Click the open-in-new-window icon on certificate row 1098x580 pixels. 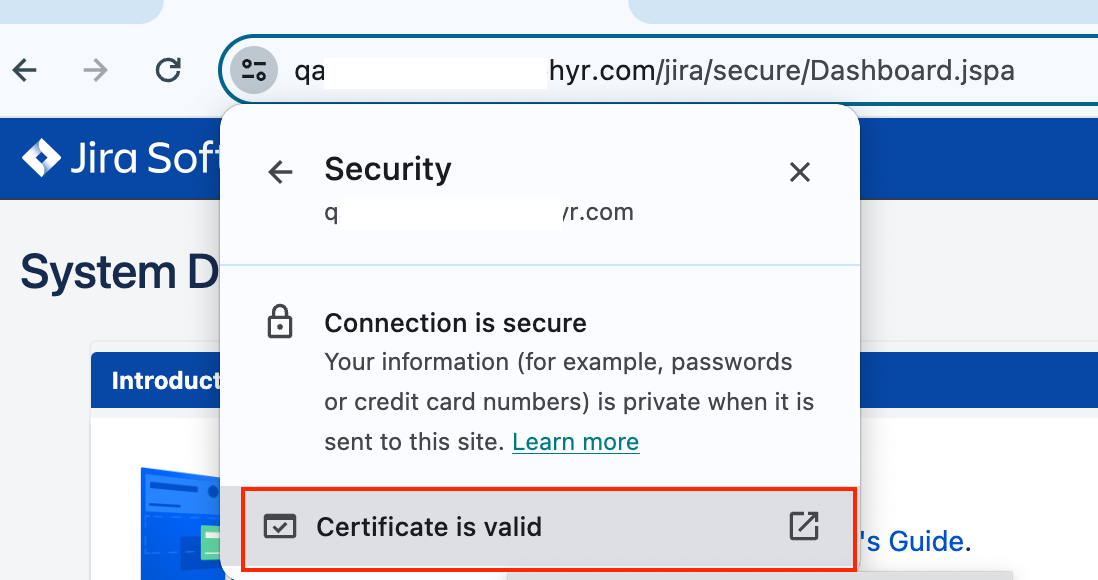(x=803, y=526)
